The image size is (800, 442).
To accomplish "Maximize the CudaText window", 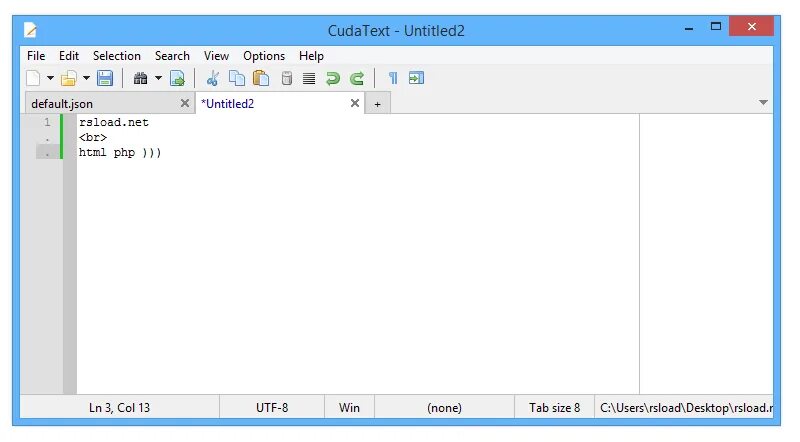I will (716, 27).
